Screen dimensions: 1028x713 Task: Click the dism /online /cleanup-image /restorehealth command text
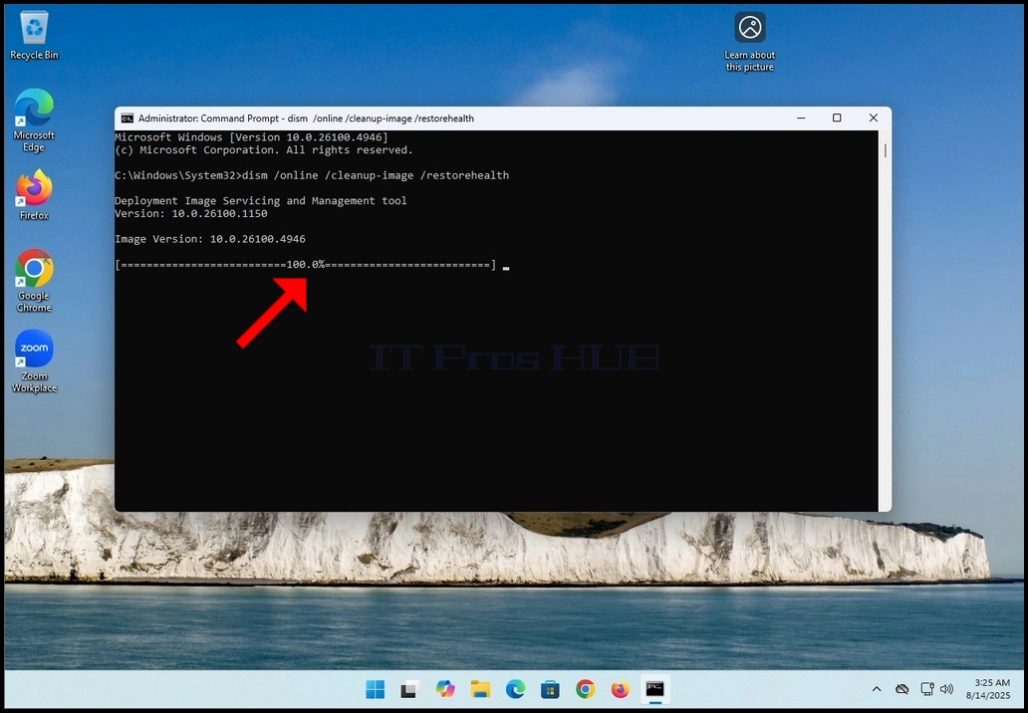click(376, 176)
